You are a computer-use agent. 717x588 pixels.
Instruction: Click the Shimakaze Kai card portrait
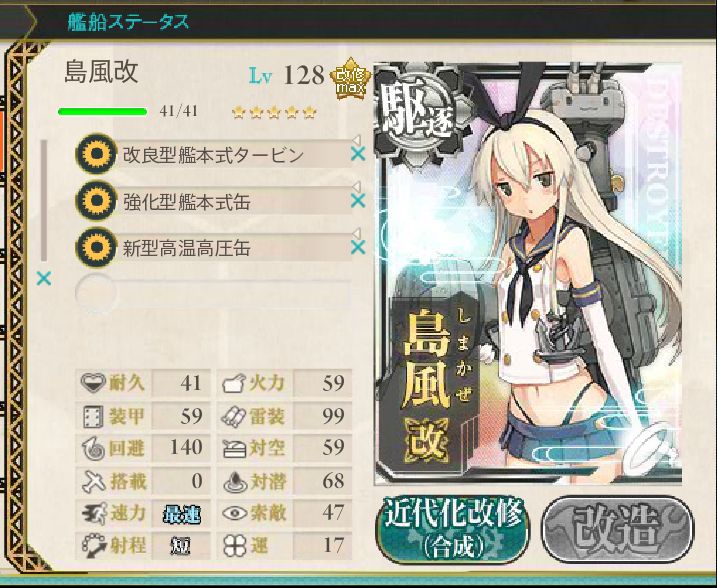(x=528, y=273)
